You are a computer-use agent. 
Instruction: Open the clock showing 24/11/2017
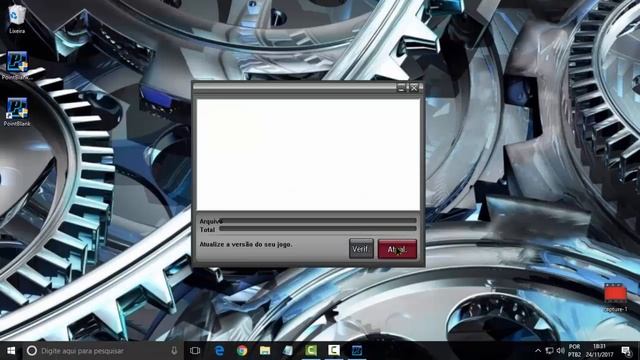[x=599, y=351]
